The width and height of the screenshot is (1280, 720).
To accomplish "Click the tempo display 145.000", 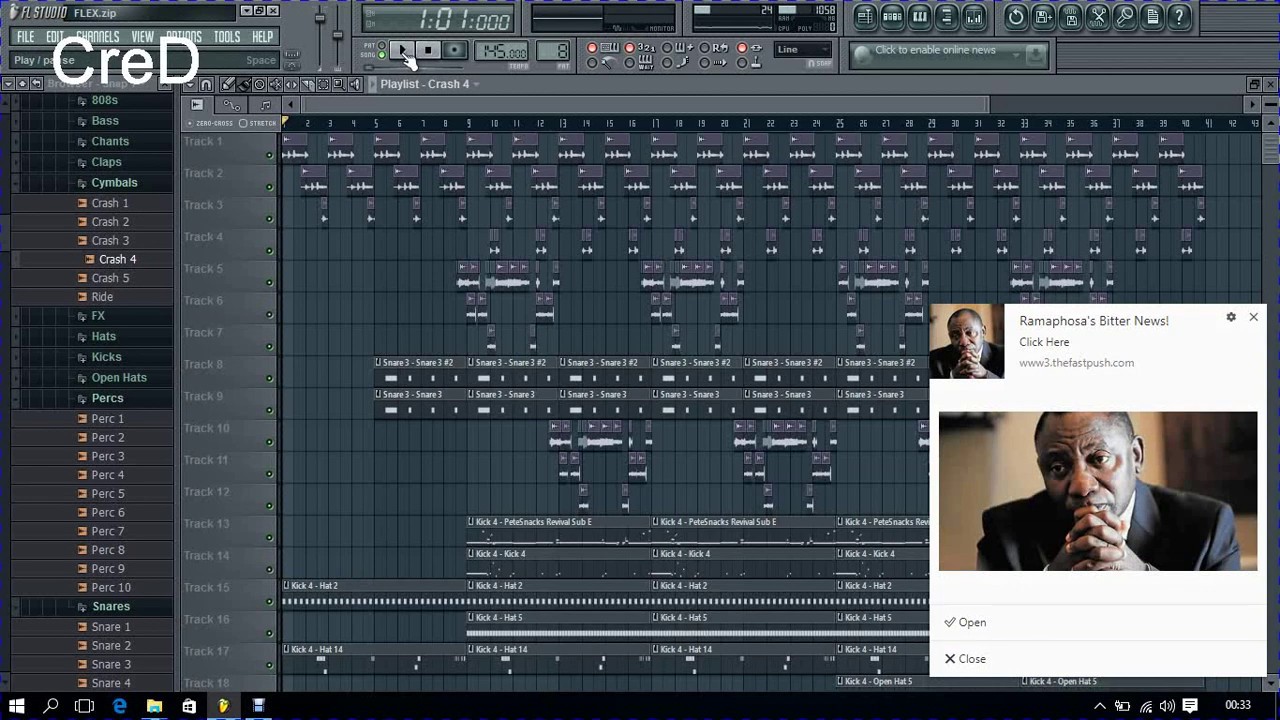I will click(x=501, y=51).
